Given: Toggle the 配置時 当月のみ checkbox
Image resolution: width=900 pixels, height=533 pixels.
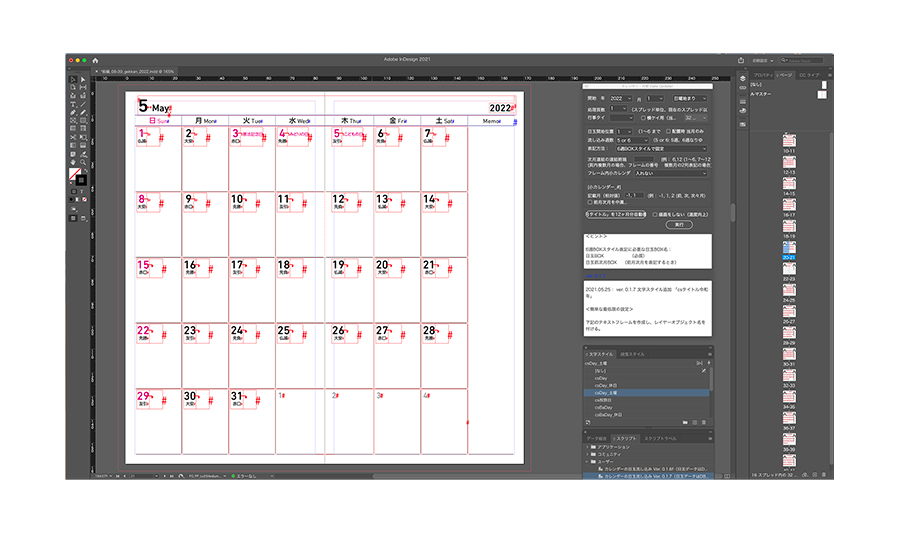Looking at the screenshot, I should click(x=668, y=131).
